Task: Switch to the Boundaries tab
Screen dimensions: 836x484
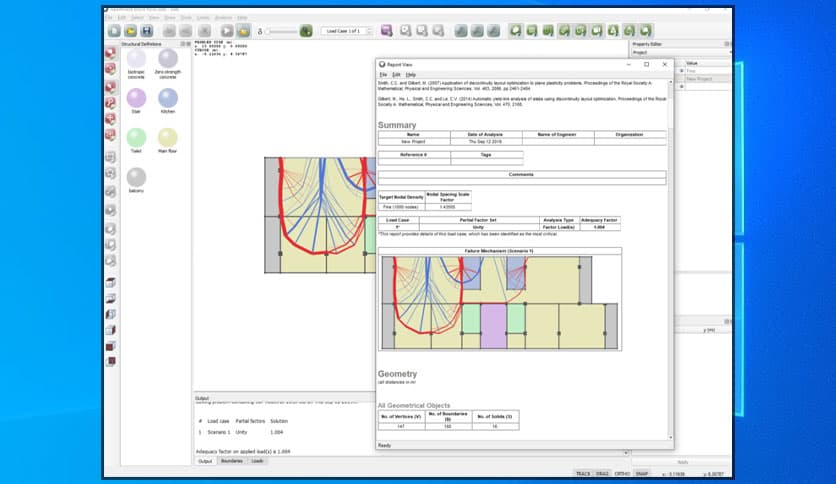Action: [x=231, y=461]
